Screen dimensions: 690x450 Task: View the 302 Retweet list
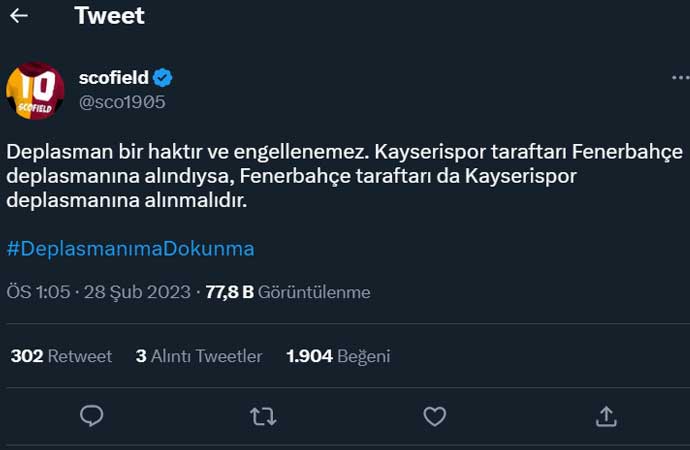pyautogui.click(x=61, y=356)
